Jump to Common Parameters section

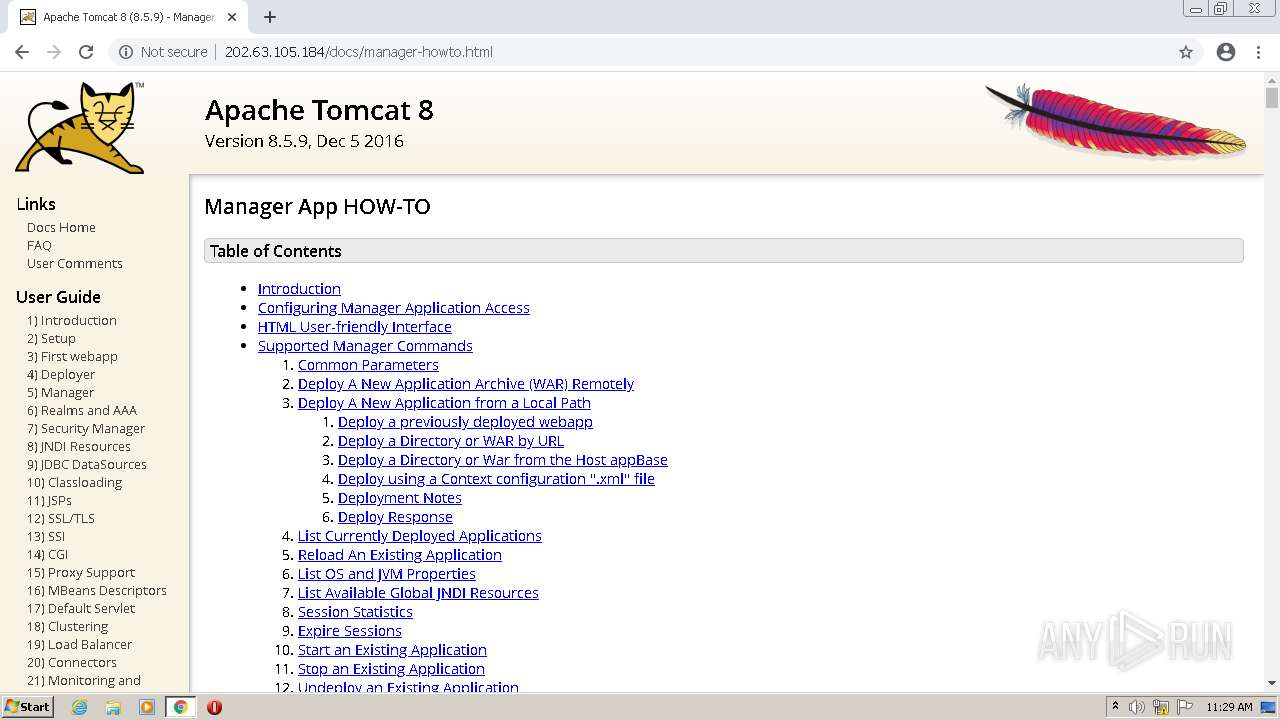click(x=368, y=365)
